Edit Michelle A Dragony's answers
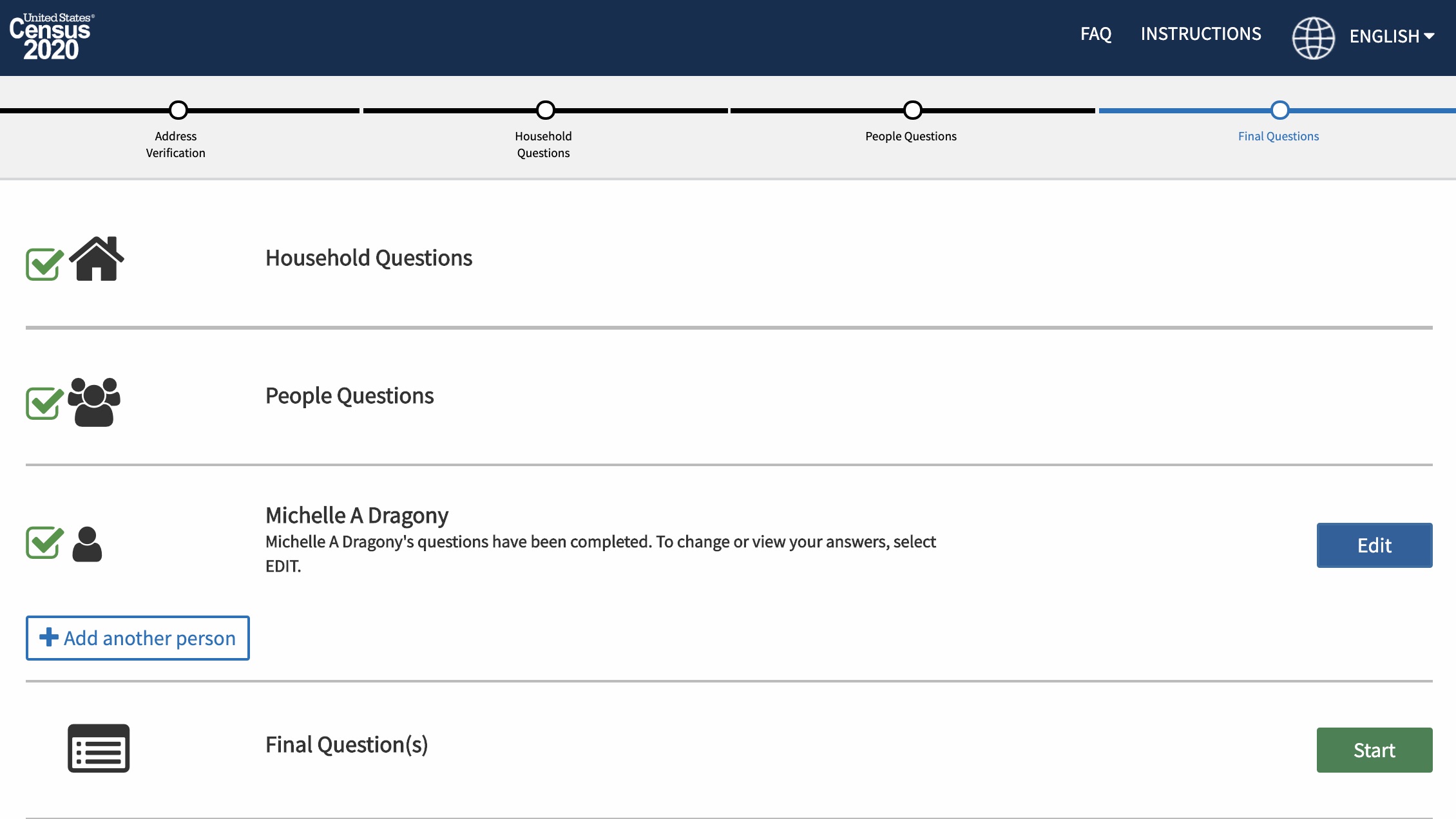This screenshot has width=1456, height=819. point(1374,545)
